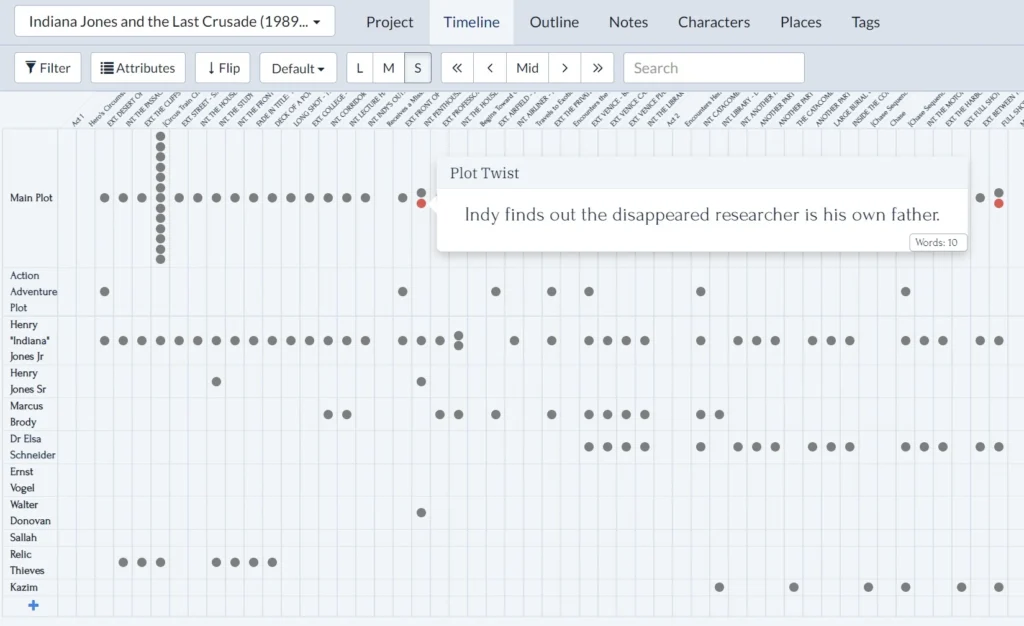
Task: Click the Words: 10 badge
Action: pyautogui.click(x=936, y=242)
